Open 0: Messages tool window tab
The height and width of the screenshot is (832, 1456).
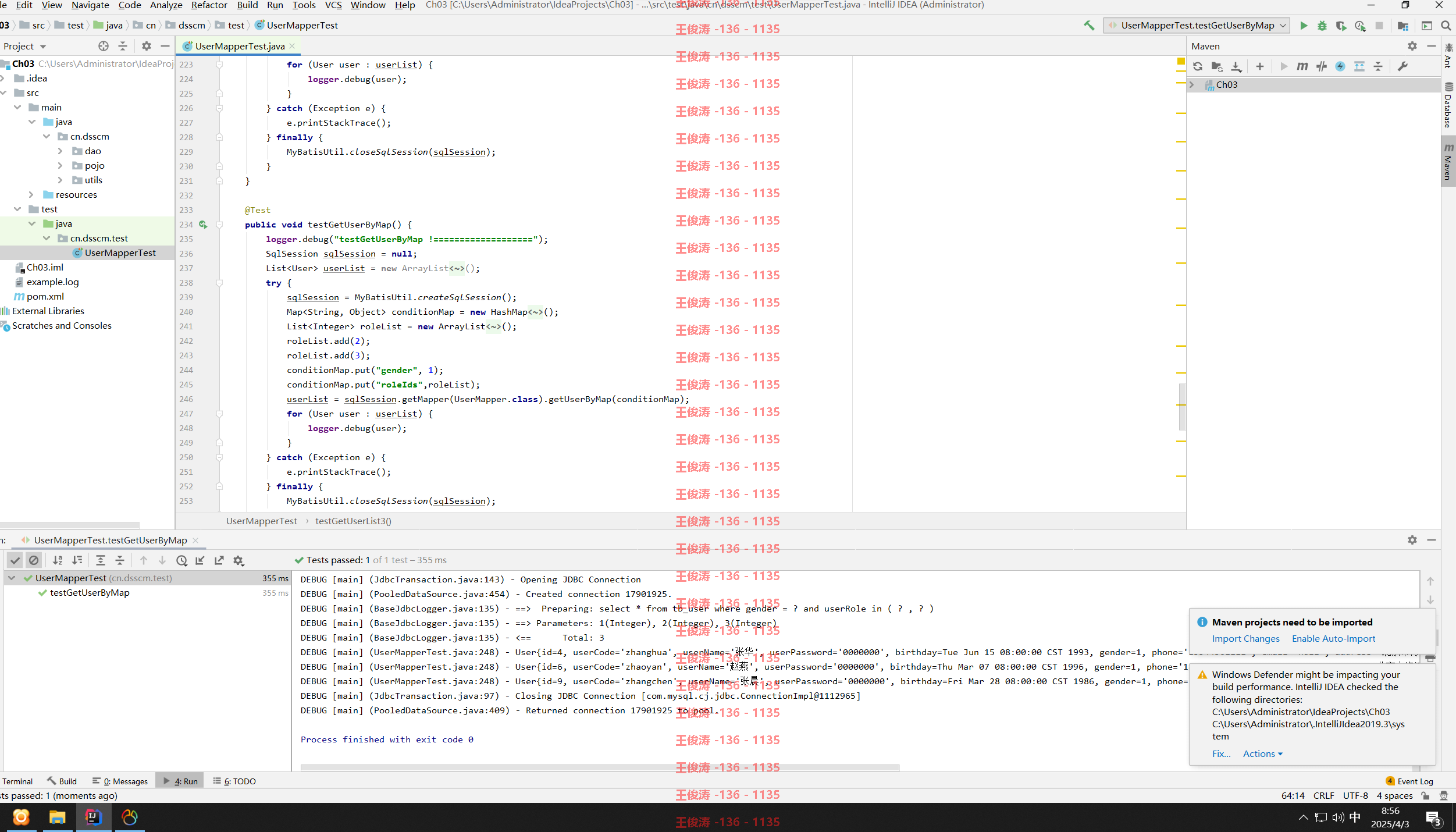click(x=120, y=781)
